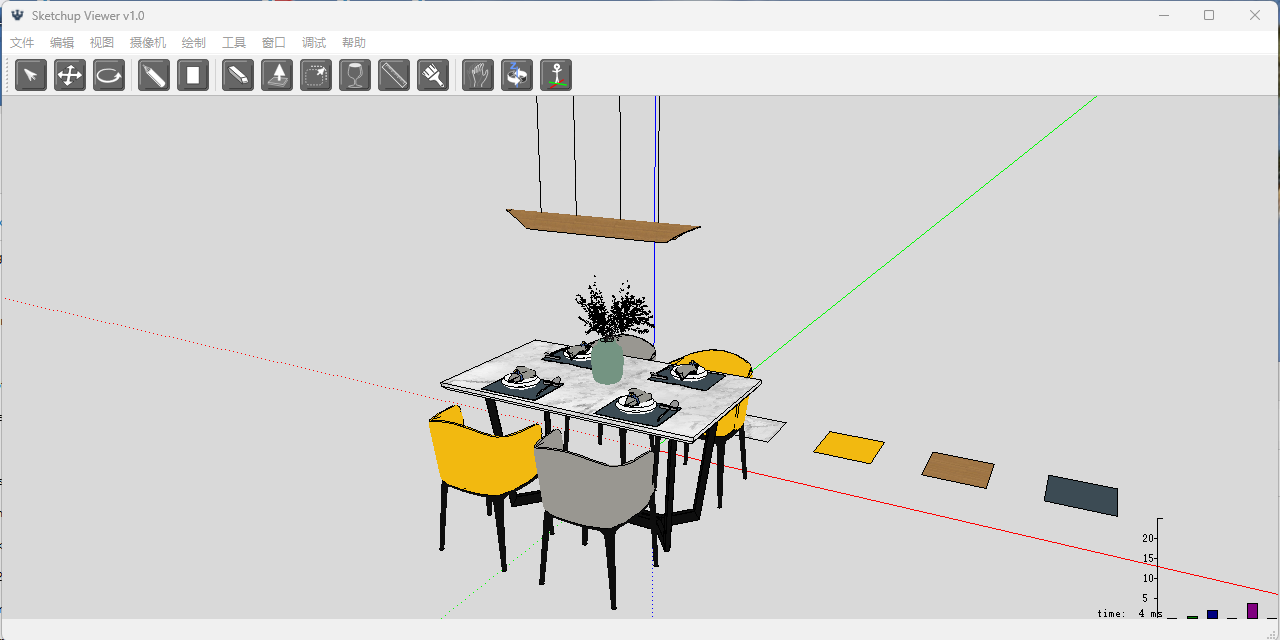Open the 摄像机 menu
The image size is (1280, 640).
[148, 42]
